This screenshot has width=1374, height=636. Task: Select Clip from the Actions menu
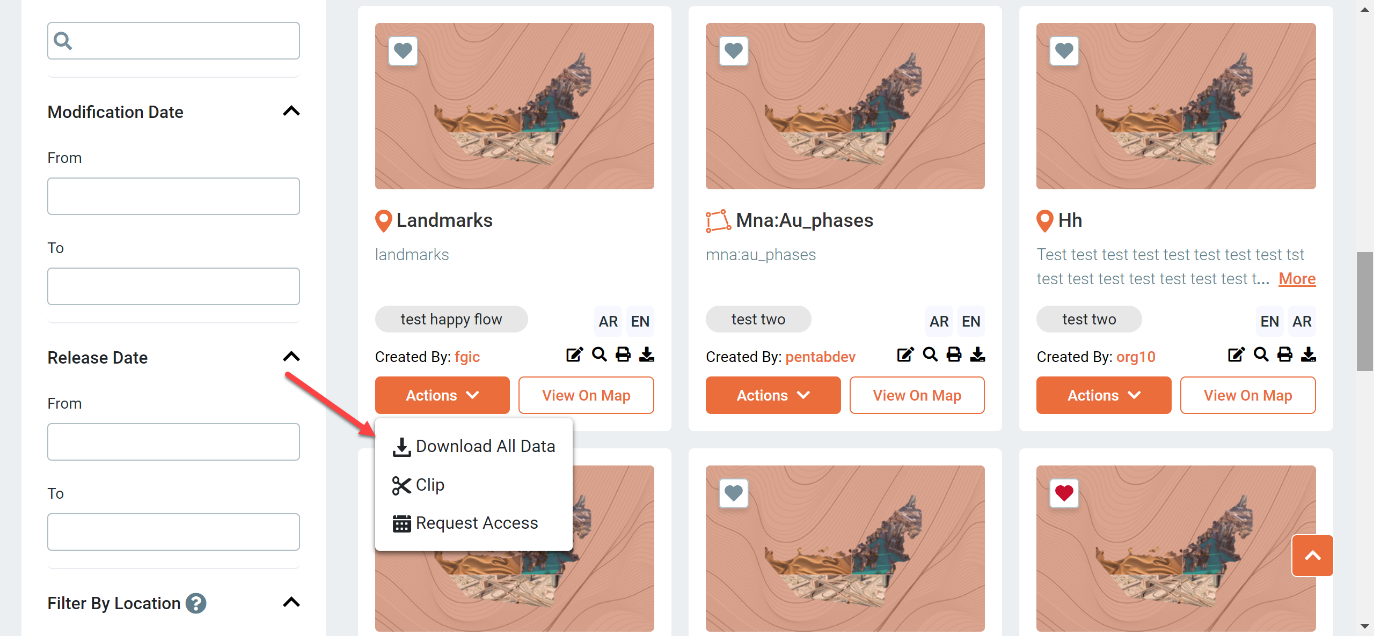pyautogui.click(x=418, y=485)
